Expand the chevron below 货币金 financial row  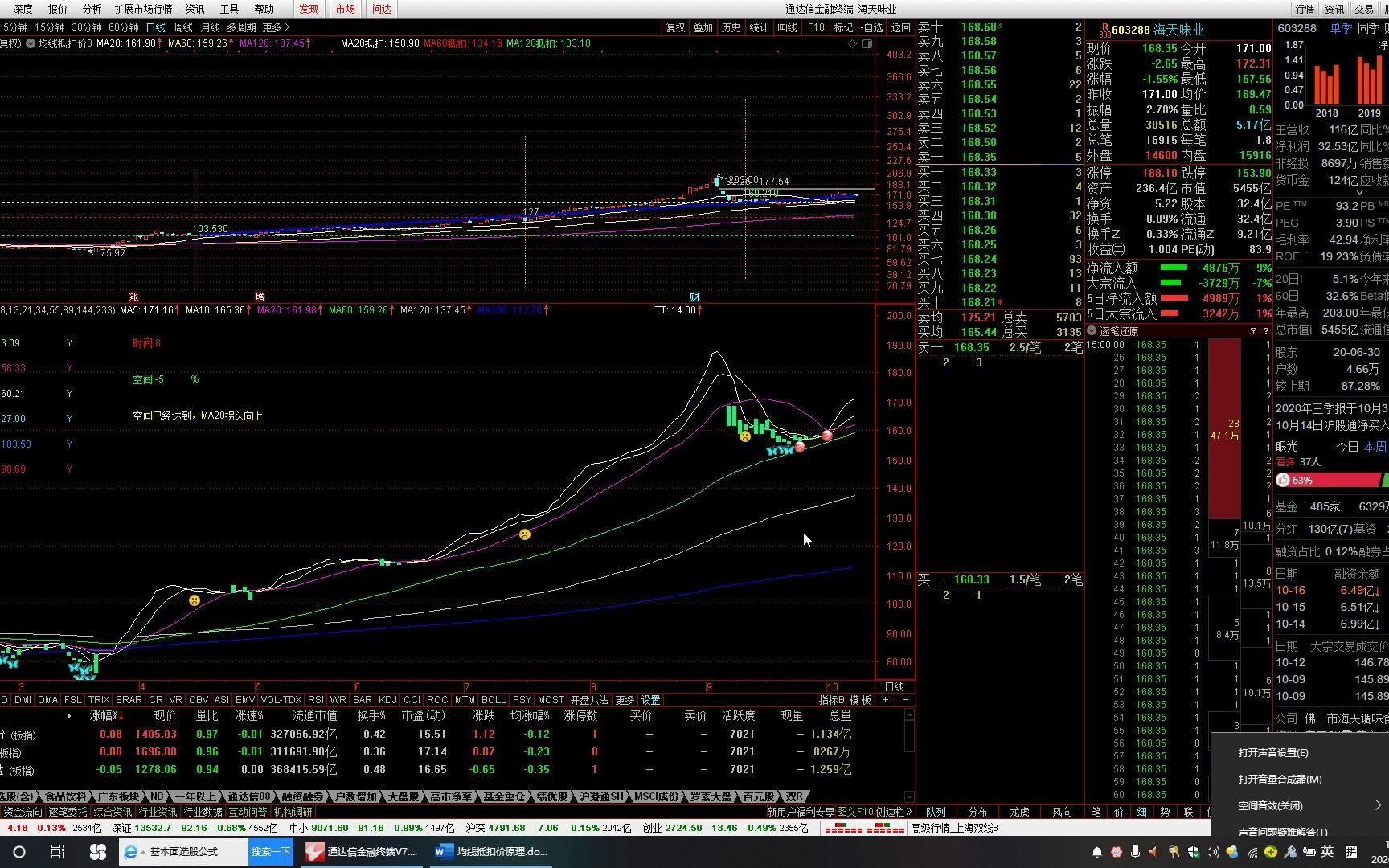click(x=1359, y=193)
